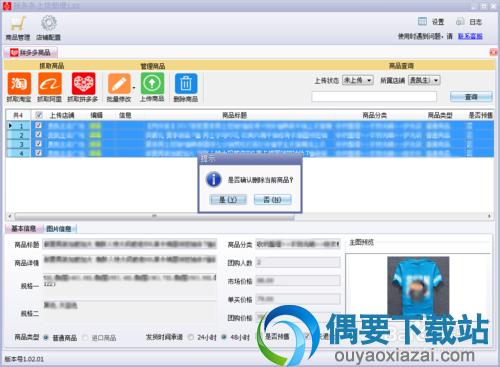The width and height of the screenshot is (500, 367).
Task: Toggle the select-all header checkbox
Action: click(39, 115)
